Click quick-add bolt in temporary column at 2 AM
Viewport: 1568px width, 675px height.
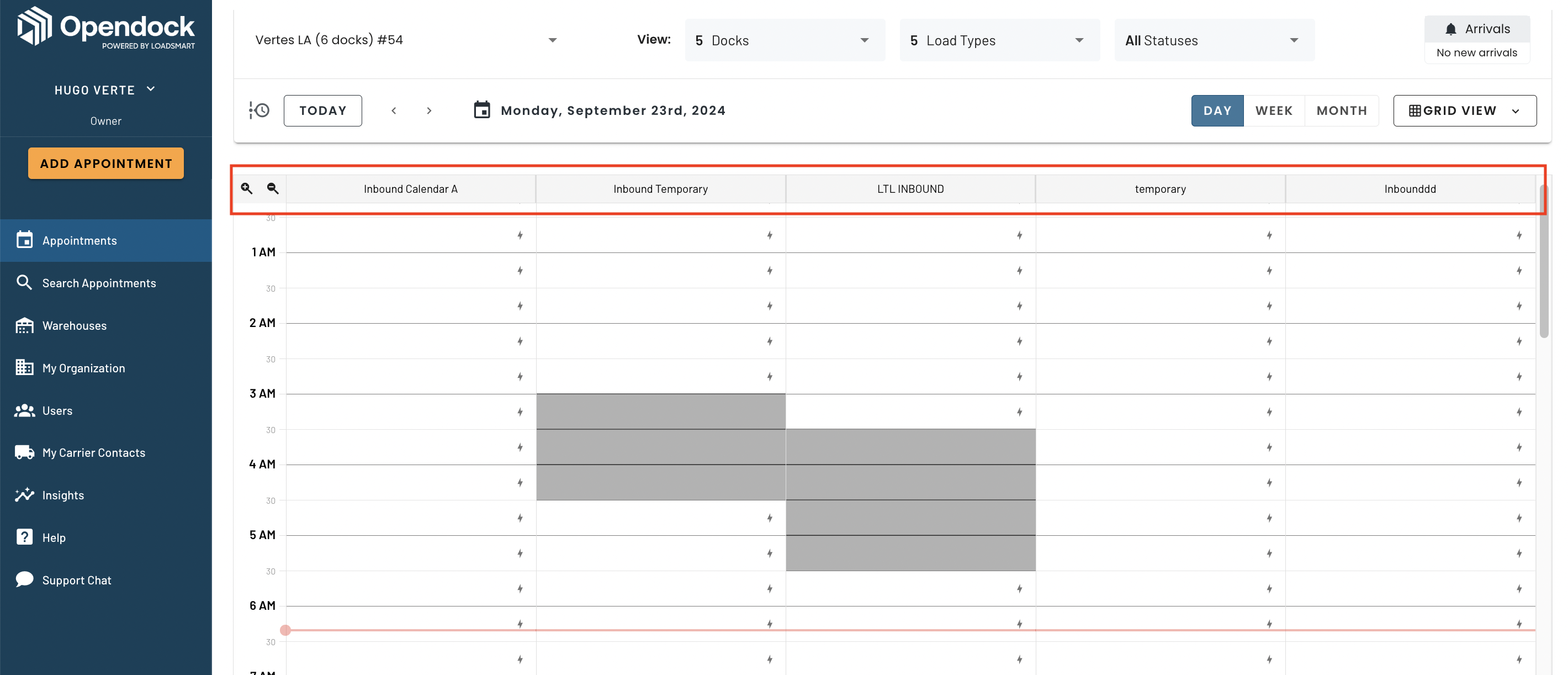(1269, 341)
